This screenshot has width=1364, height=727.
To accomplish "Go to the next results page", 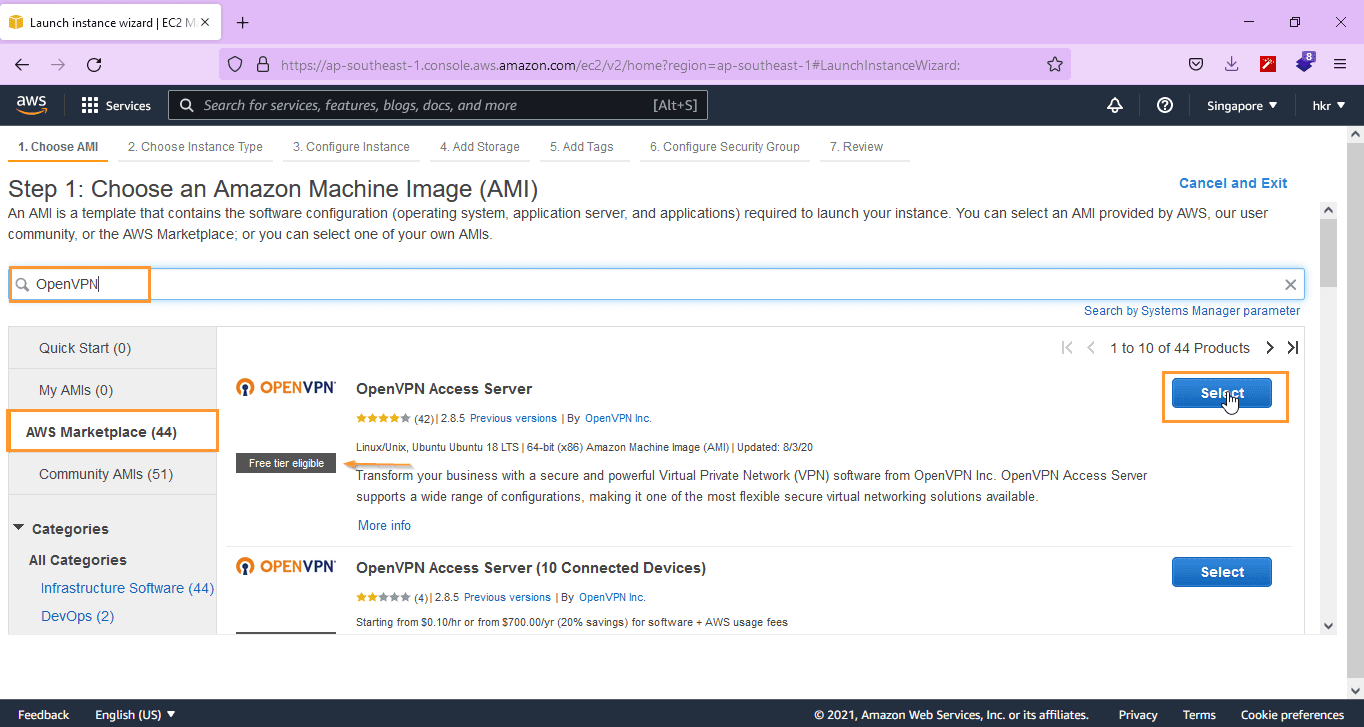I will pyautogui.click(x=1270, y=348).
